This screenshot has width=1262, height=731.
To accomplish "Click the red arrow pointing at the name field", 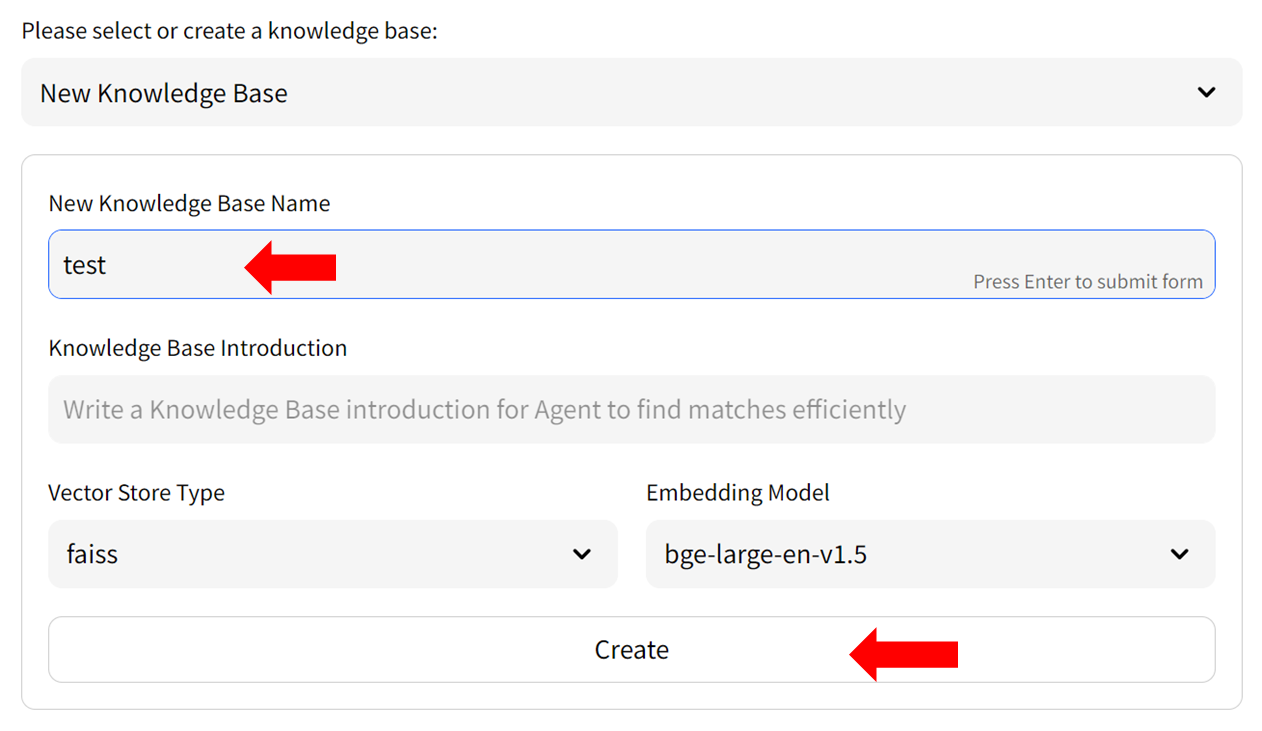I will point(291,267).
